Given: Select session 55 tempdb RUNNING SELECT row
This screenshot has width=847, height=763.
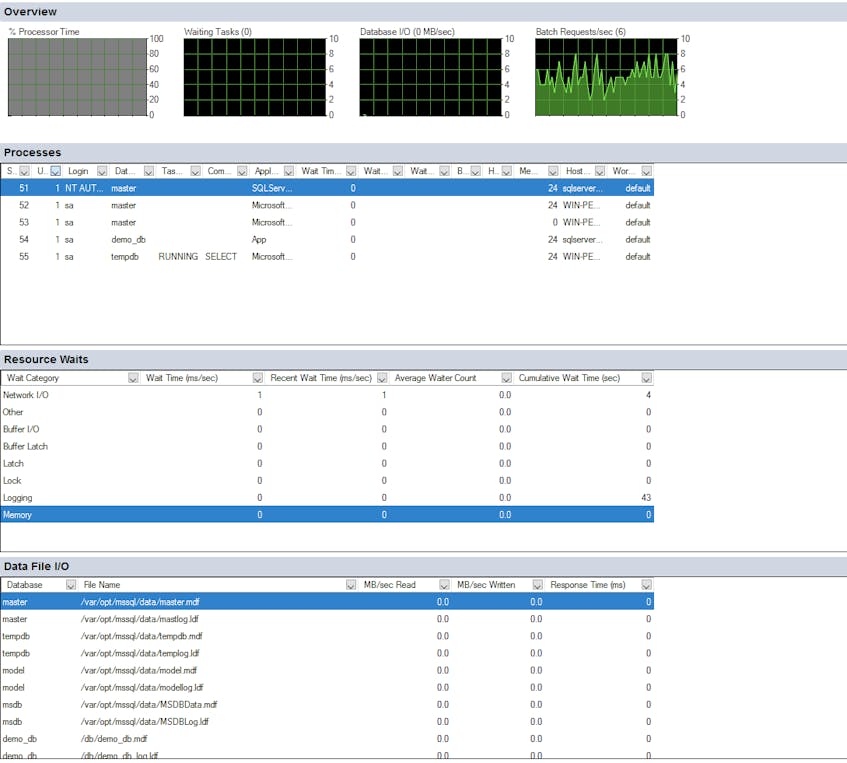Looking at the screenshot, I should point(327,257).
